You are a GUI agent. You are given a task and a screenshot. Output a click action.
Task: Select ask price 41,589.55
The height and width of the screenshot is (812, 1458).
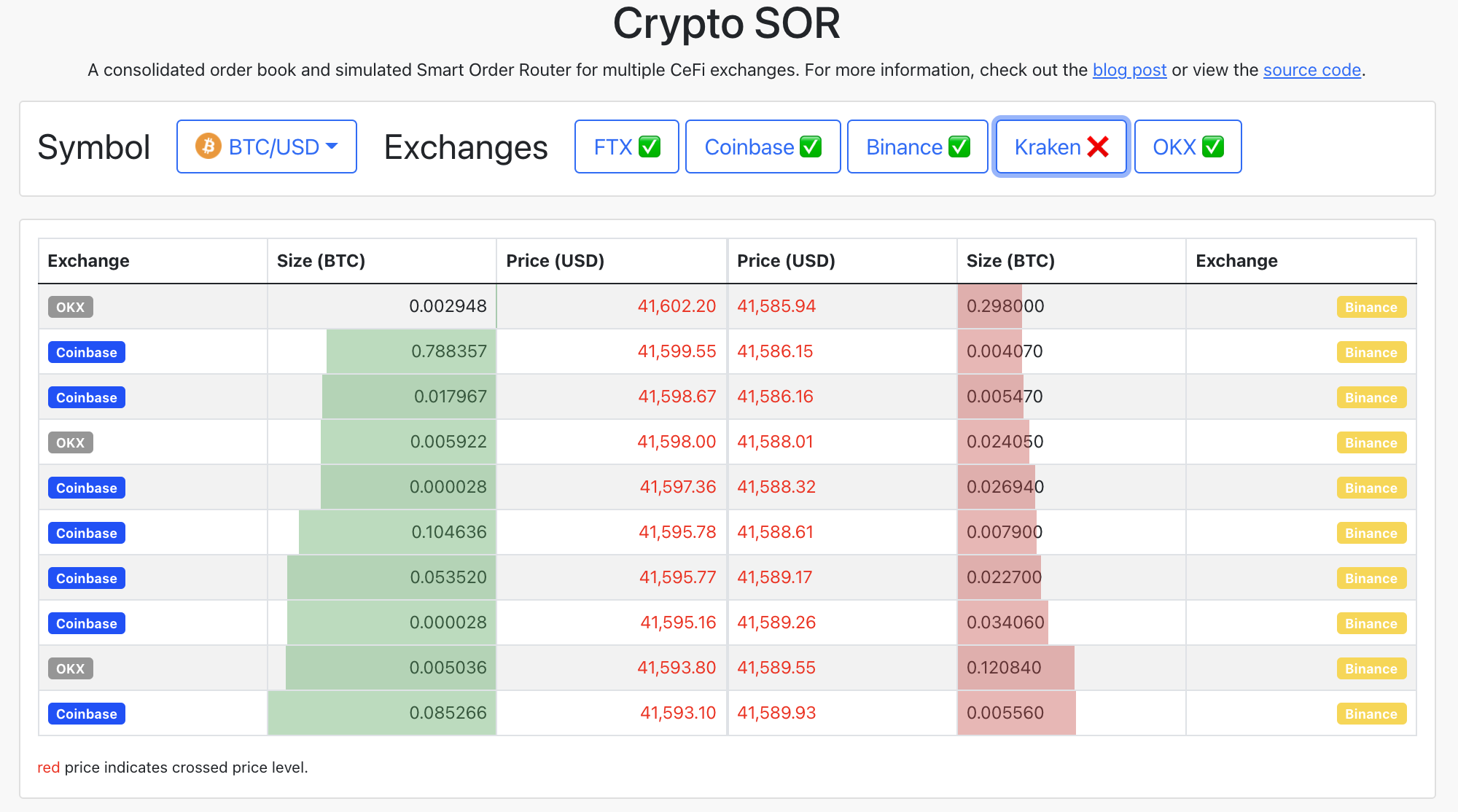(776, 668)
